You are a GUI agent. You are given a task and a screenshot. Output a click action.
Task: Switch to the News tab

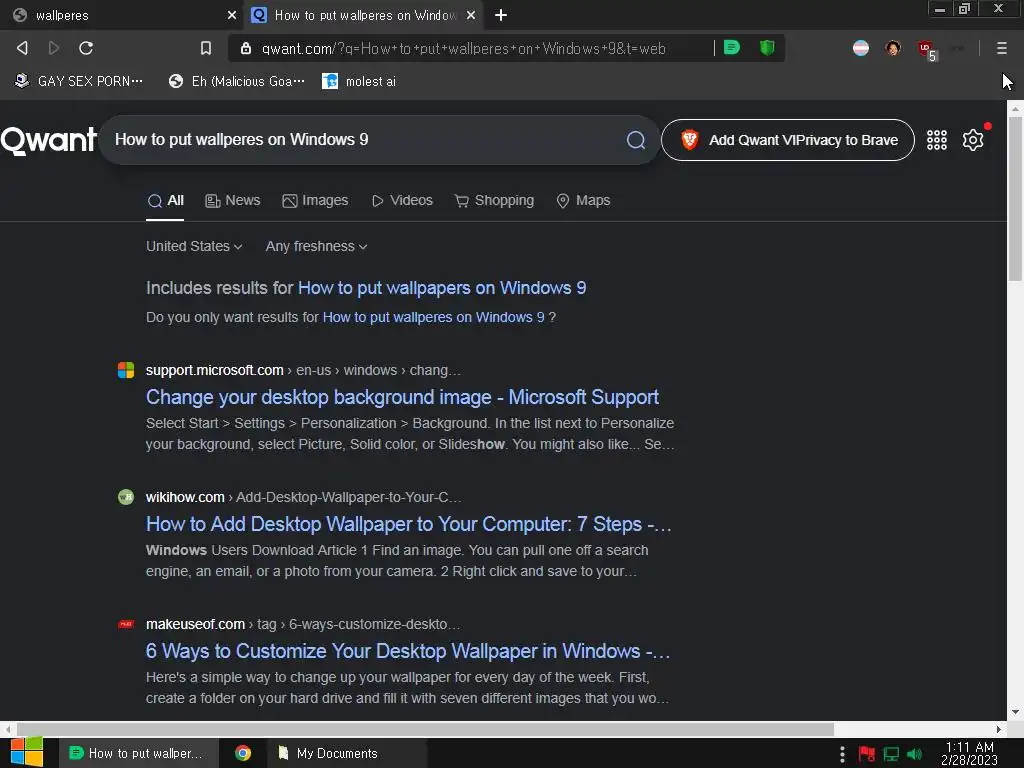coord(232,200)
